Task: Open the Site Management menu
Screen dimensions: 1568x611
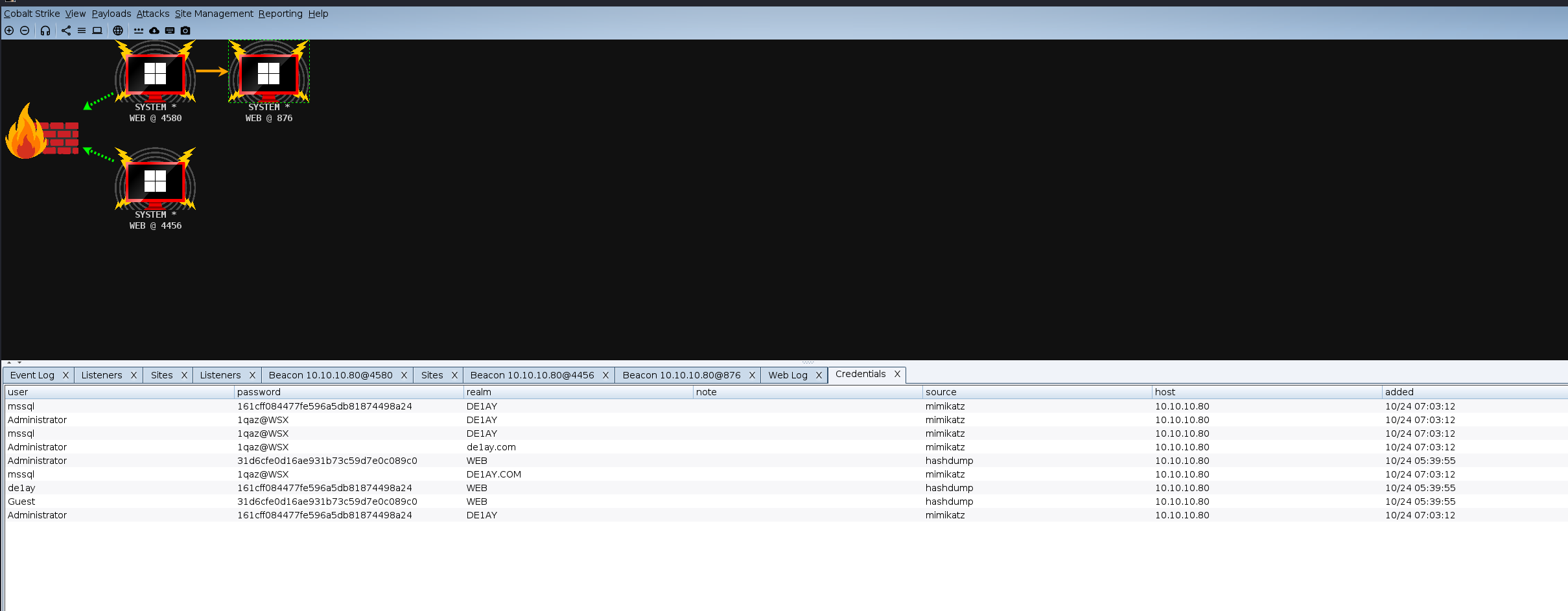Action: coord(214,14)
